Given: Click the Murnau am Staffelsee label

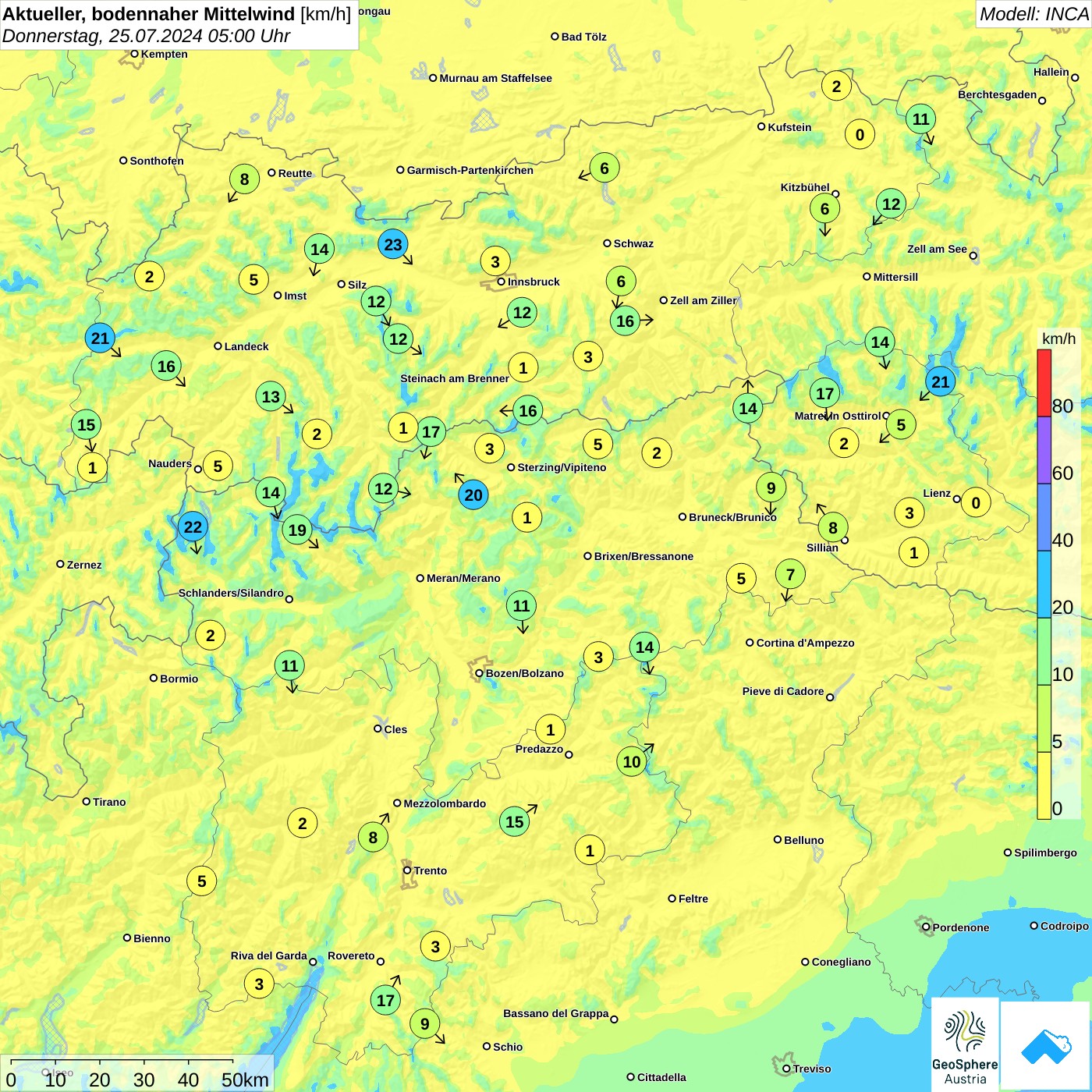Looking at the screenshot, I should click(495, 78).
